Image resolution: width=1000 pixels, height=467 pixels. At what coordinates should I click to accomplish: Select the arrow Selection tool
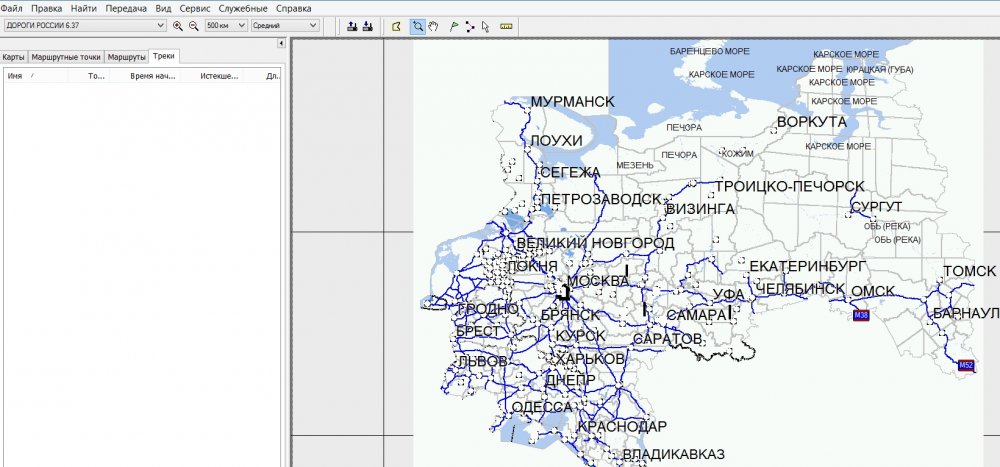pos(485,25)
